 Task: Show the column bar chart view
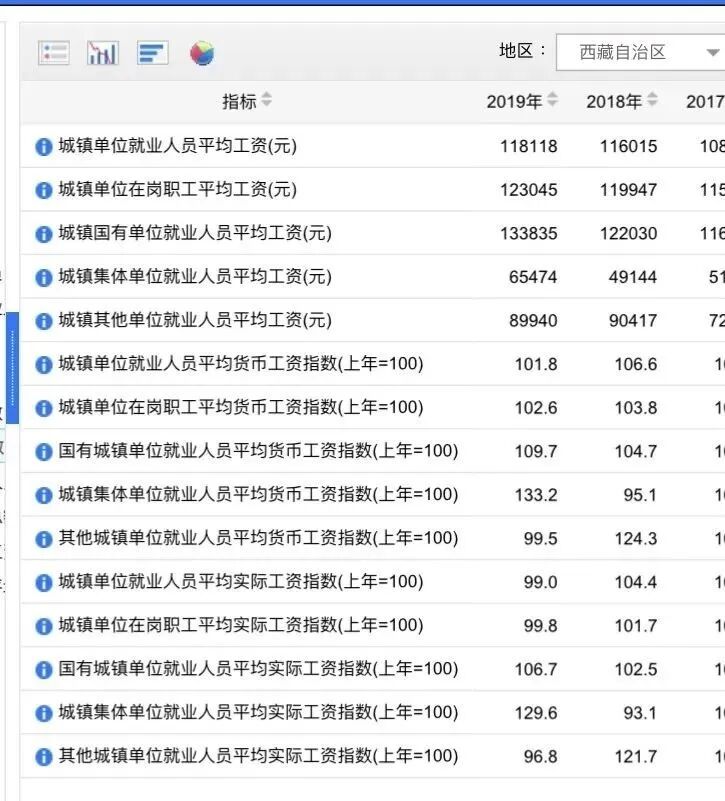pos(103,53)
